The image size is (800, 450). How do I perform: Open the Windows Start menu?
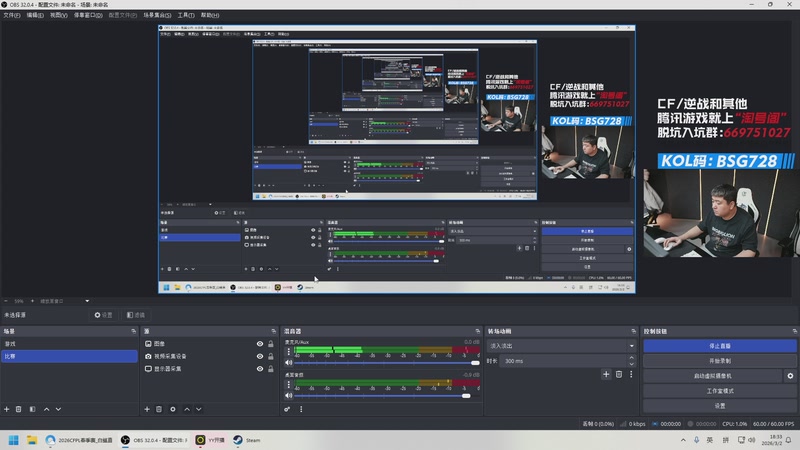click(x=14, y=440)
